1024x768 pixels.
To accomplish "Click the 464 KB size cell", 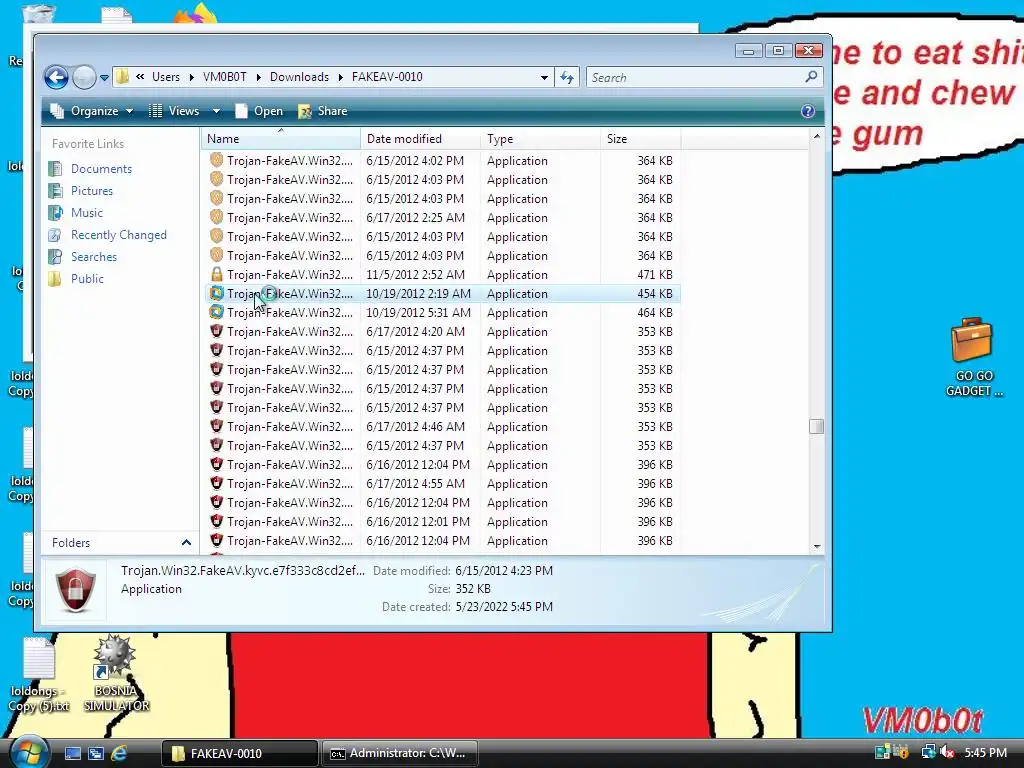I will point(654,313).
